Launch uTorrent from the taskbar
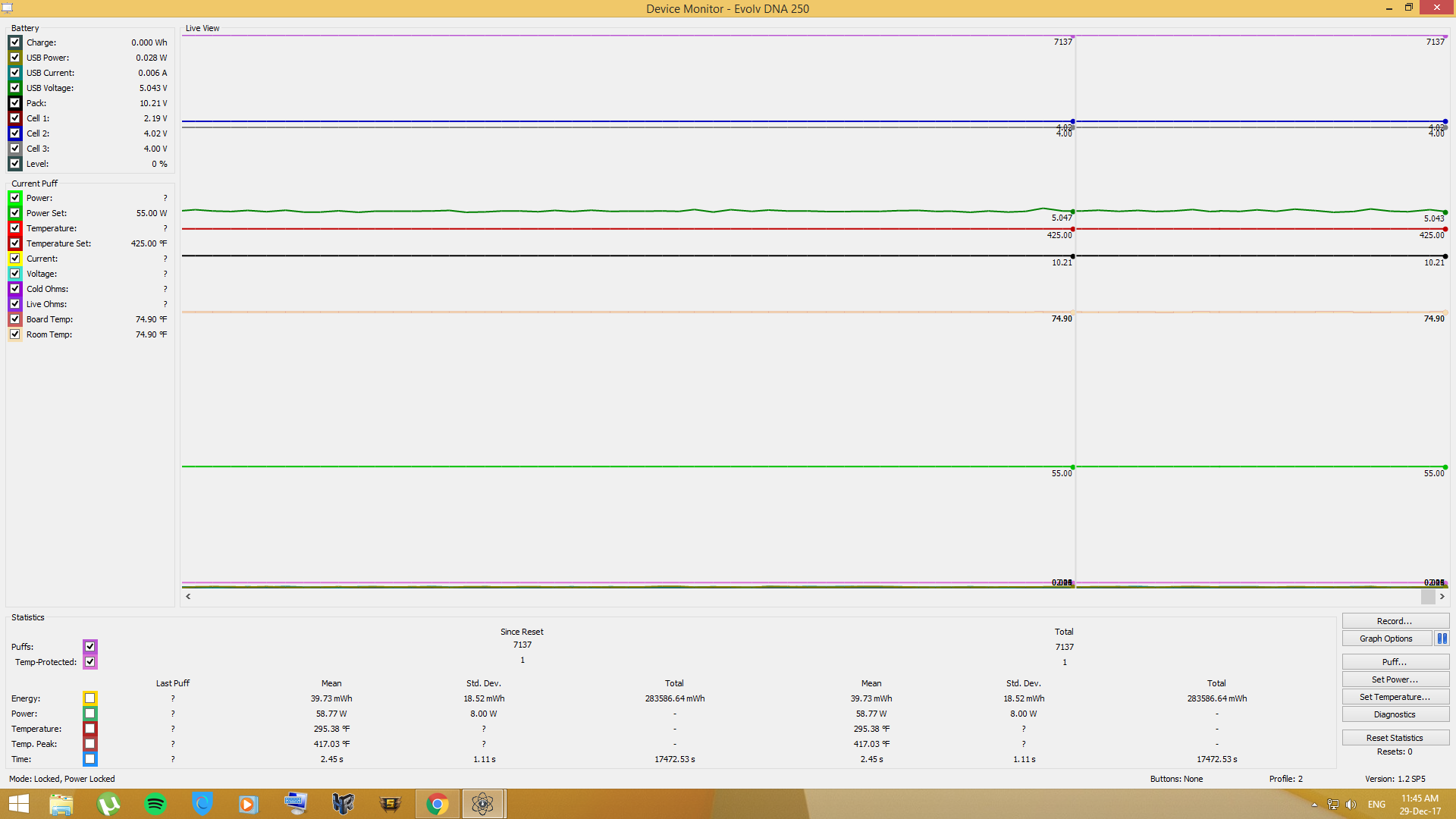 point(108,804)
